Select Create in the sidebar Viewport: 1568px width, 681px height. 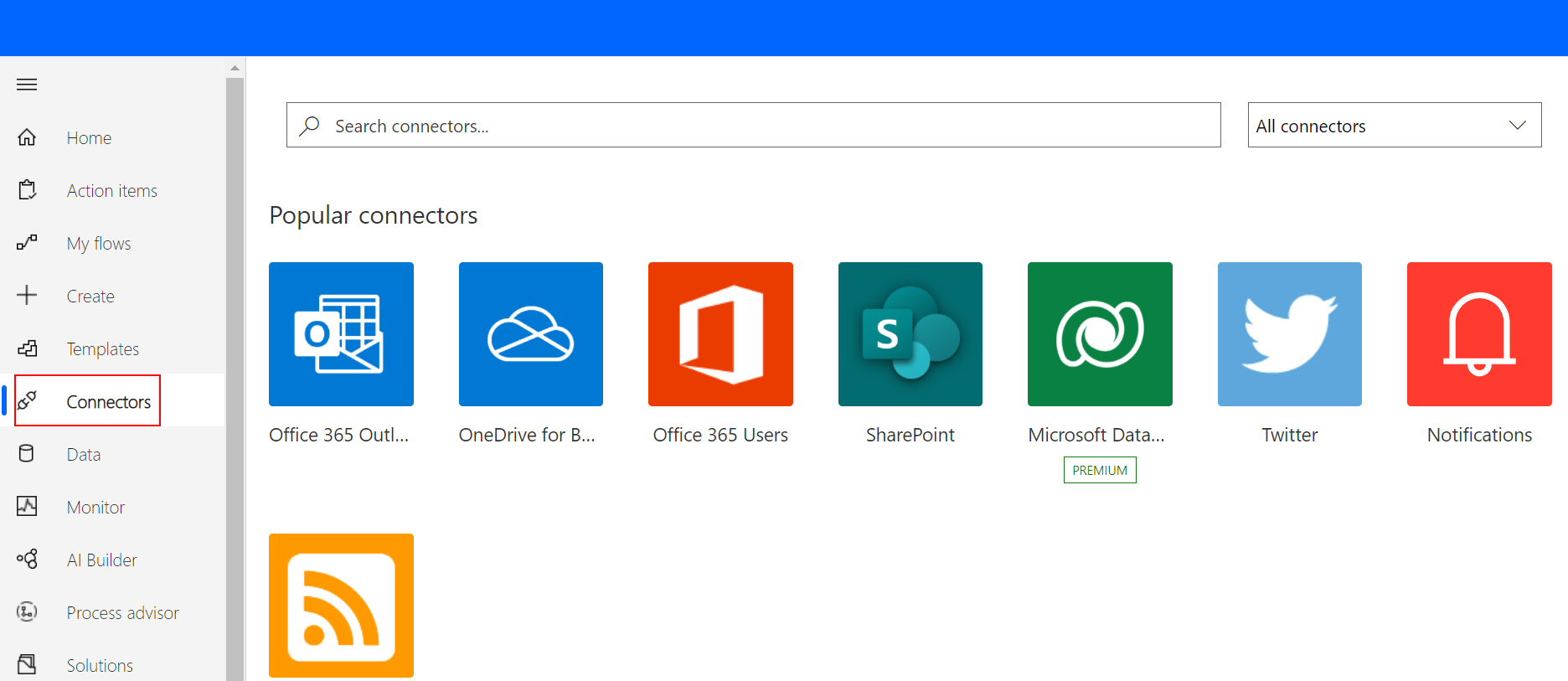click(90, 297)
